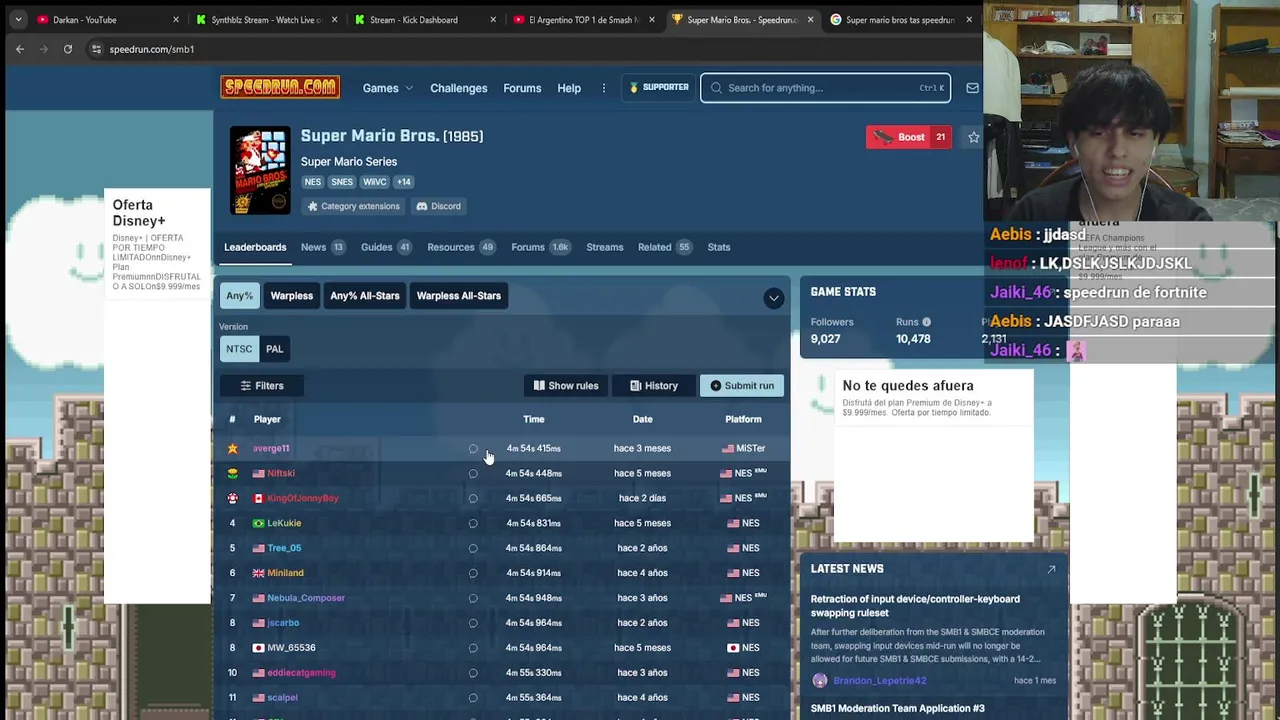The width and height of the screenshot is (1280, 720).
Task: Click Submit run button
Action: (x=742, y=386)
